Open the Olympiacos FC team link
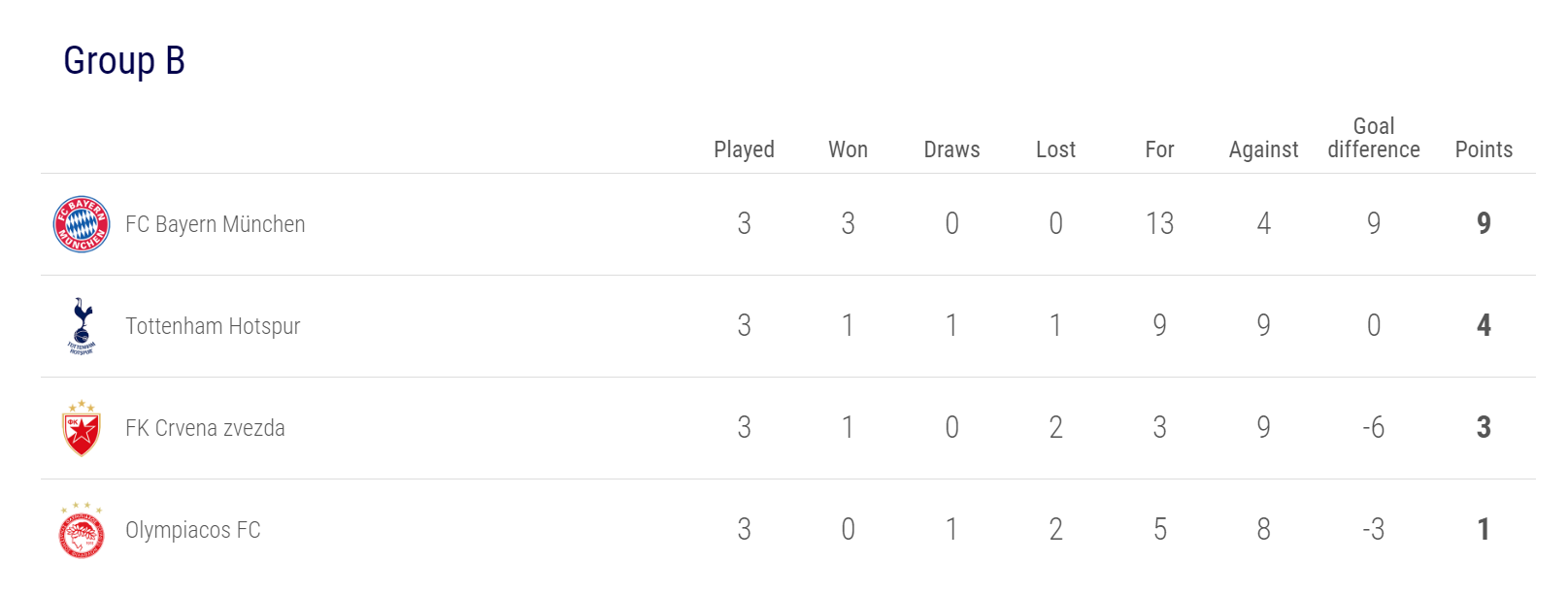 pos(193,530)
